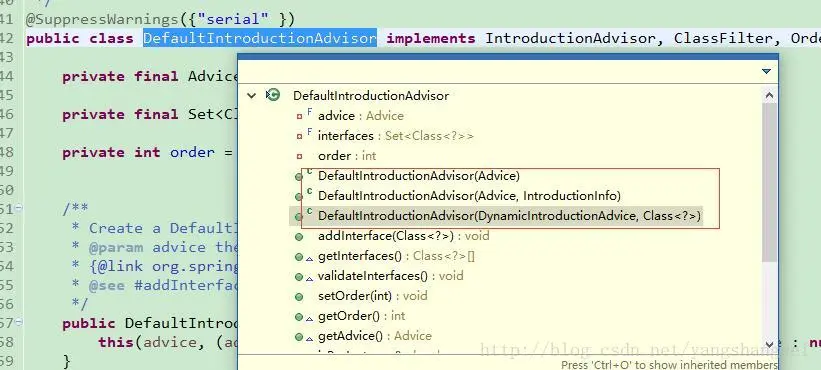
Task: Jump to setOrder(int) method
Action: pos(372,296)
